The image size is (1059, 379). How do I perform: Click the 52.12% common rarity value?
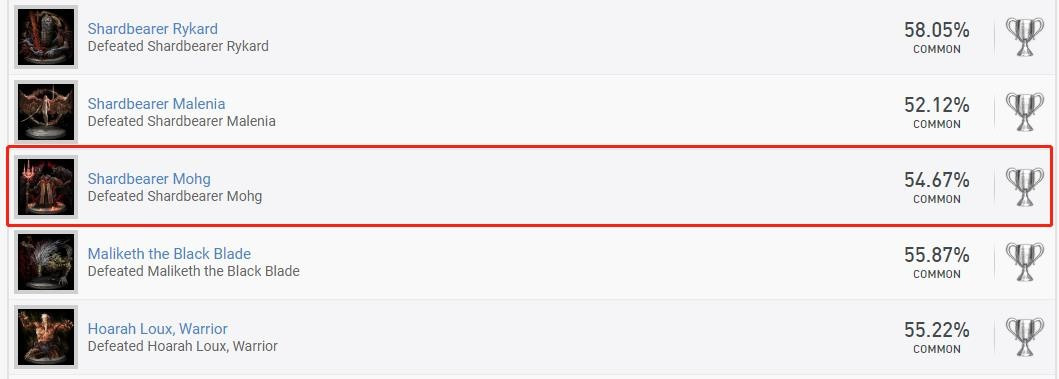click(937, 105)
